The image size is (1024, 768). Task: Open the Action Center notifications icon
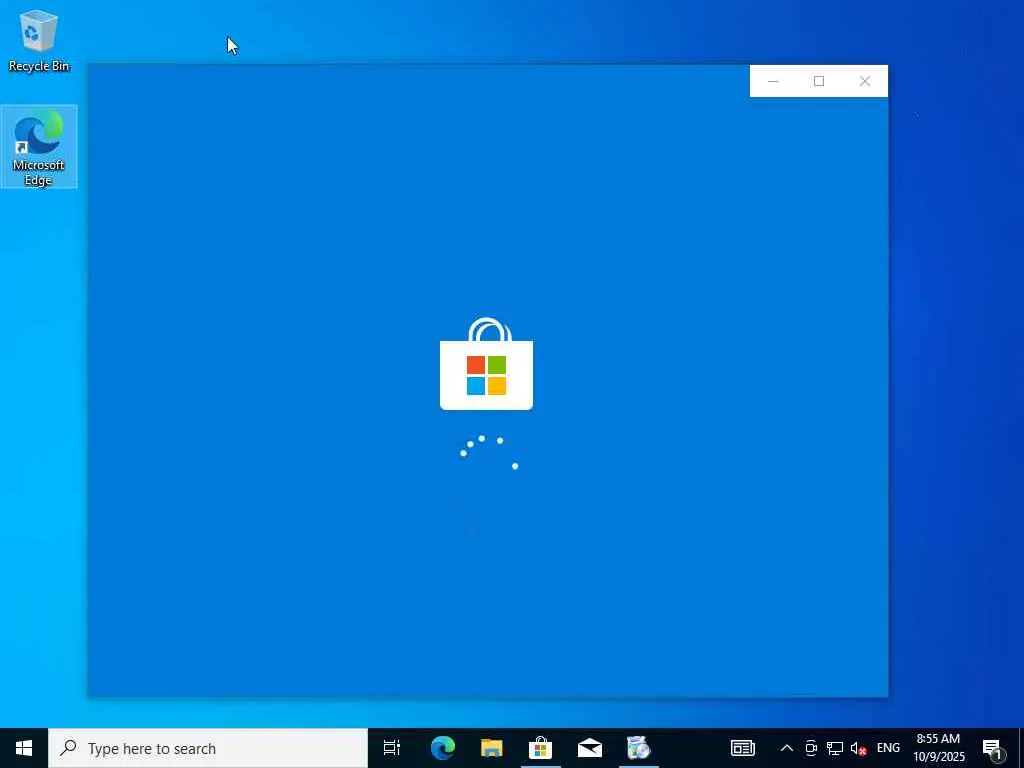[992, 748]
